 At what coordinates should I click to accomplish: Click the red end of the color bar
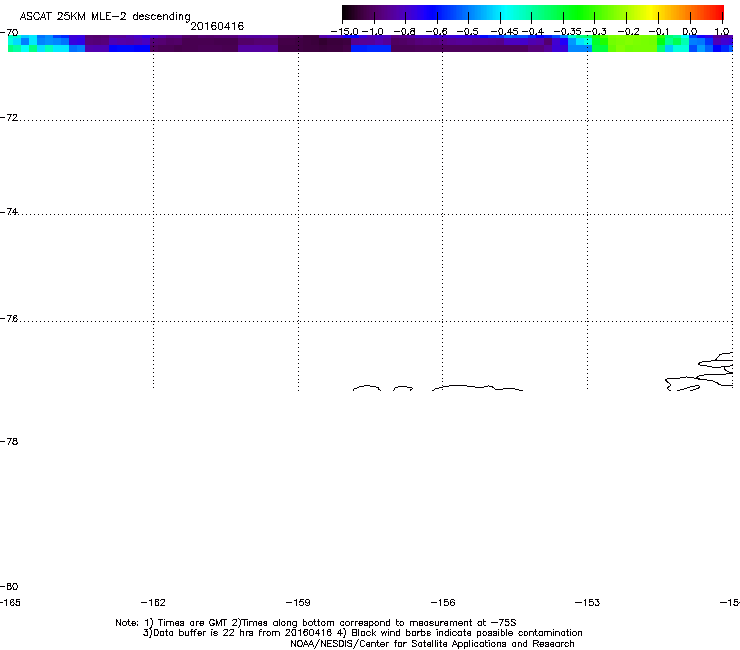pyautogui.click(x=715, y=12)
